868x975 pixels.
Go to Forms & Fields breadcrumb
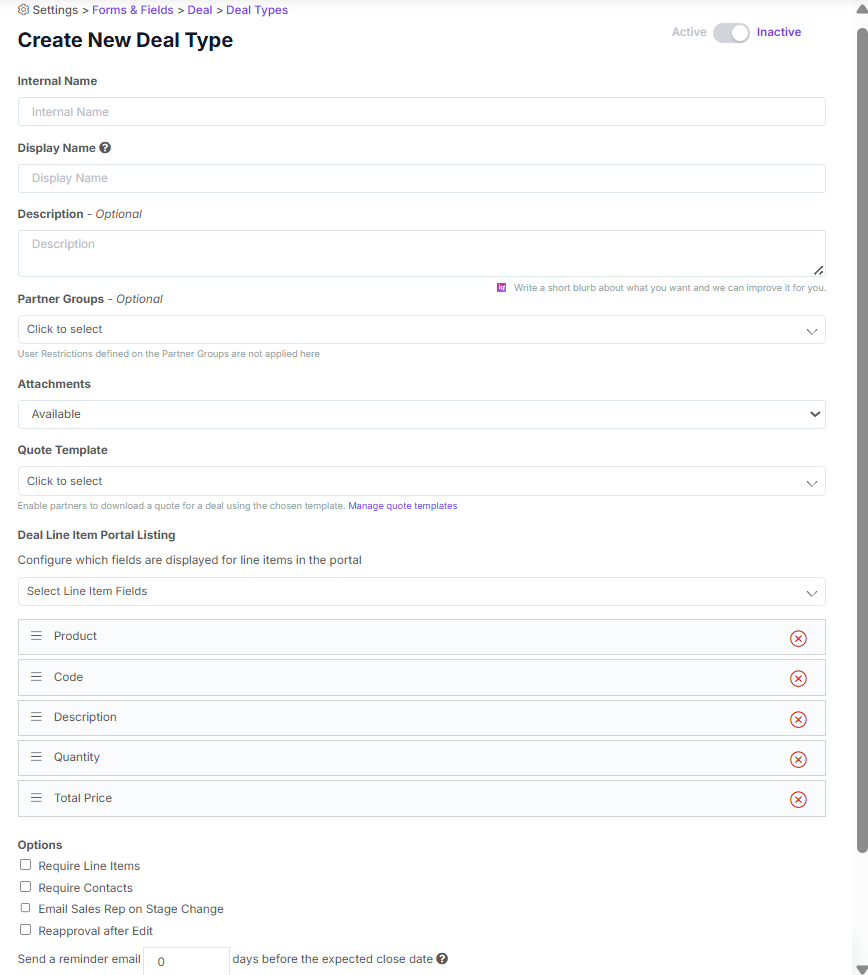point(132,10)
